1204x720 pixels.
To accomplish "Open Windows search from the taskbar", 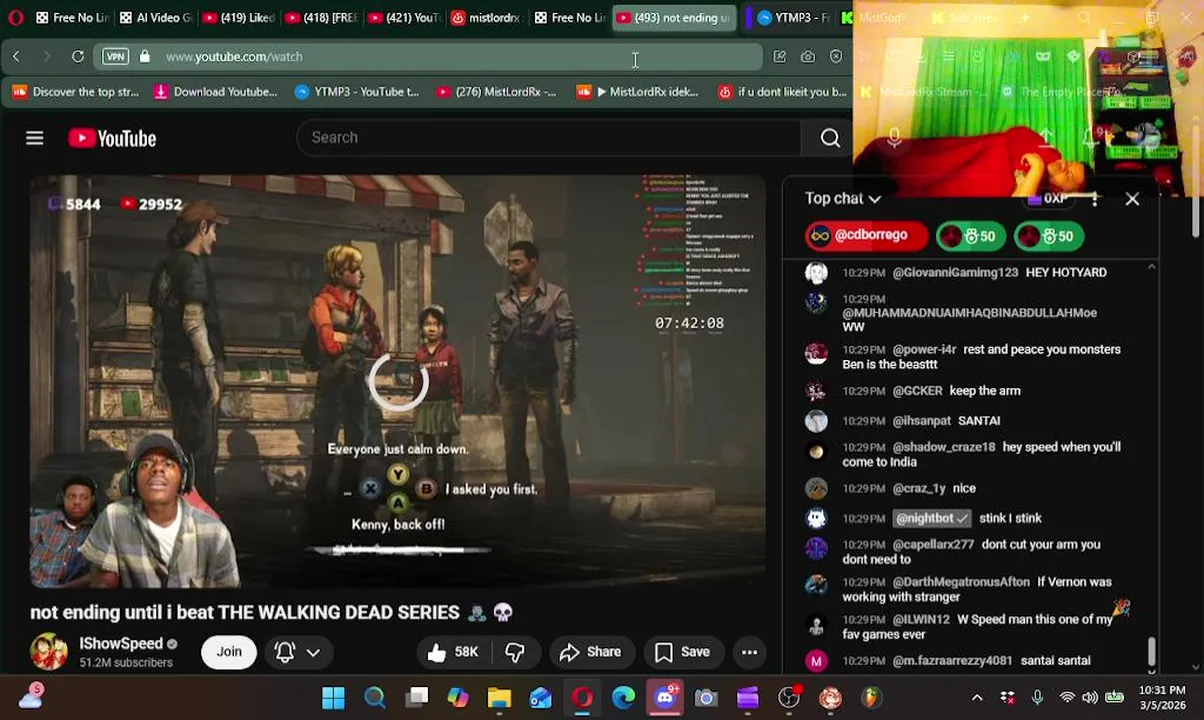I will [x=375, y=698].
